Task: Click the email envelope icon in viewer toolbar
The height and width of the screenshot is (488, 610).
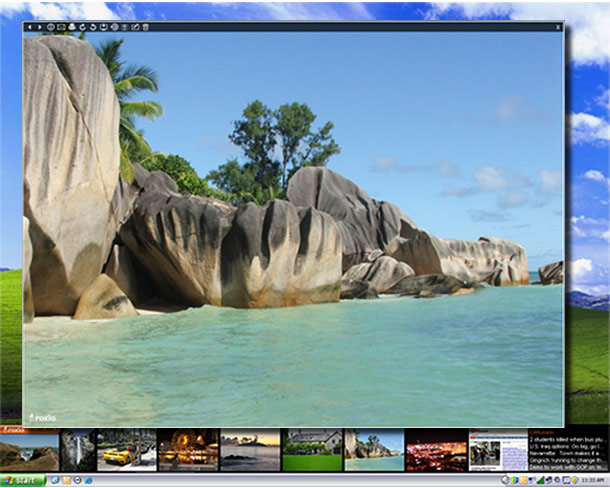Action: [61, 27]
